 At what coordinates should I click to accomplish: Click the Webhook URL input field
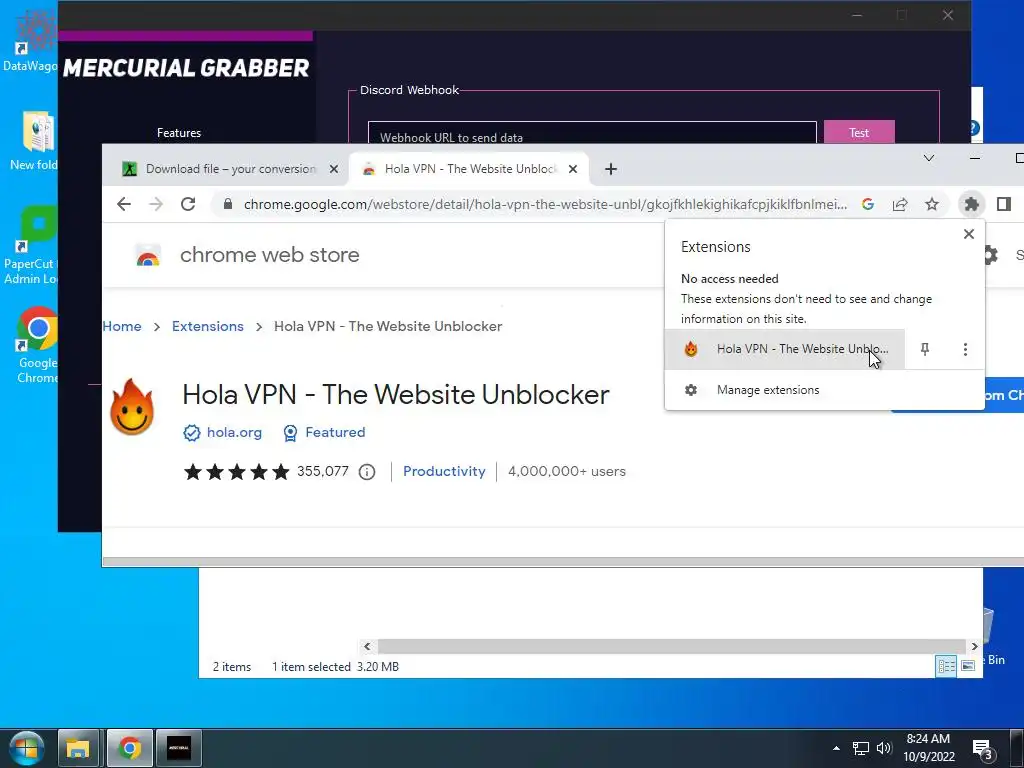[x=592, y=133]
